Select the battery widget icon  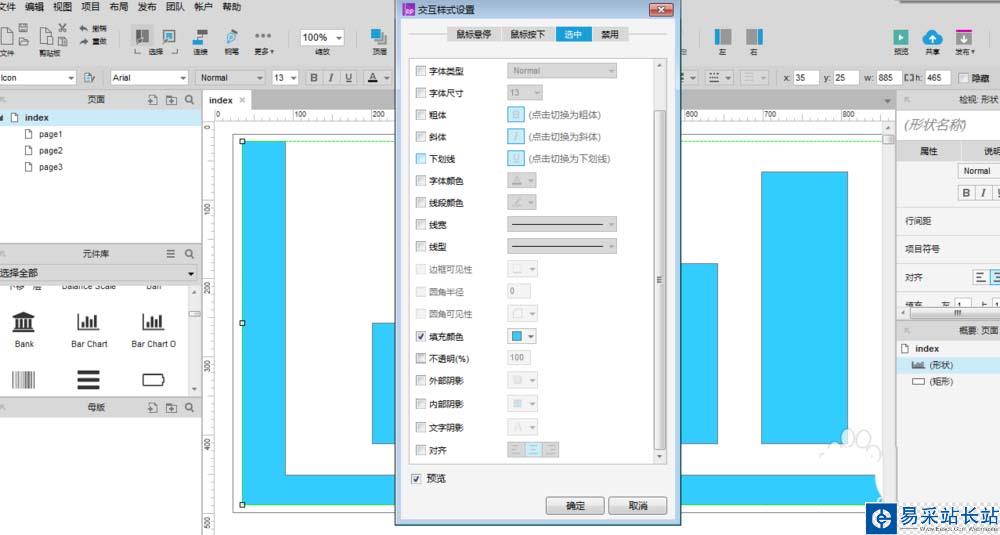tap(153, 380)
